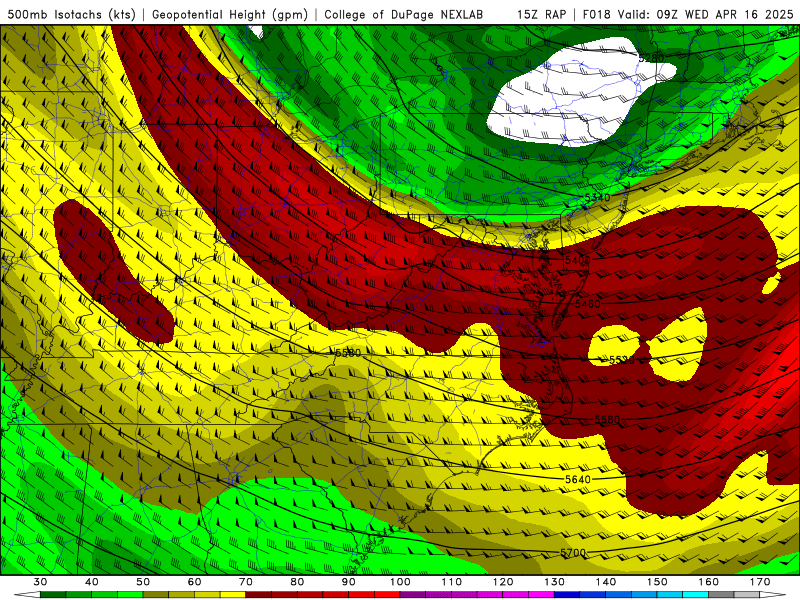Click the legend value 60

[195, 582]
